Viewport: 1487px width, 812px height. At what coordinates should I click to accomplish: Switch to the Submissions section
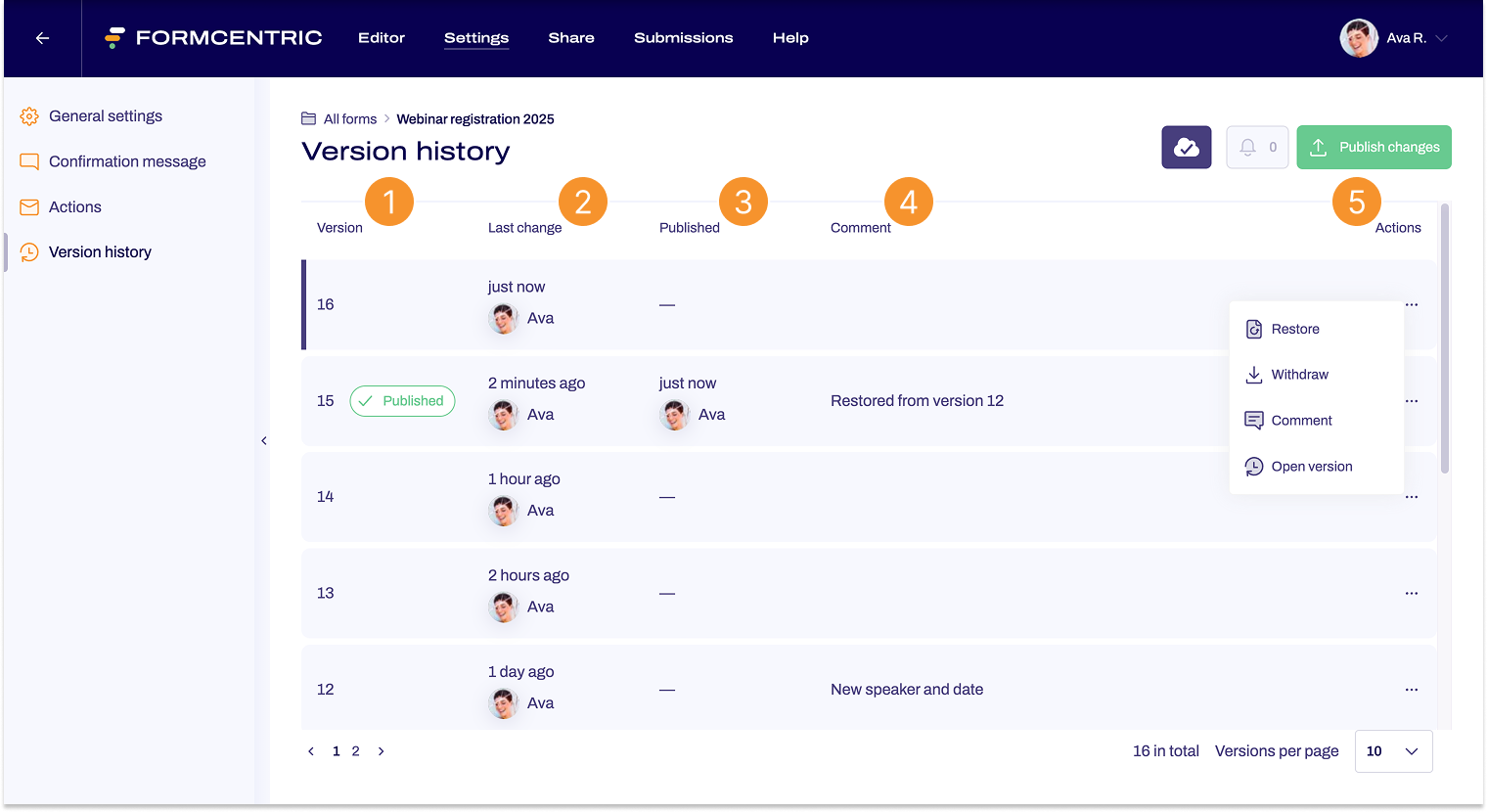[x=683, y=38]
